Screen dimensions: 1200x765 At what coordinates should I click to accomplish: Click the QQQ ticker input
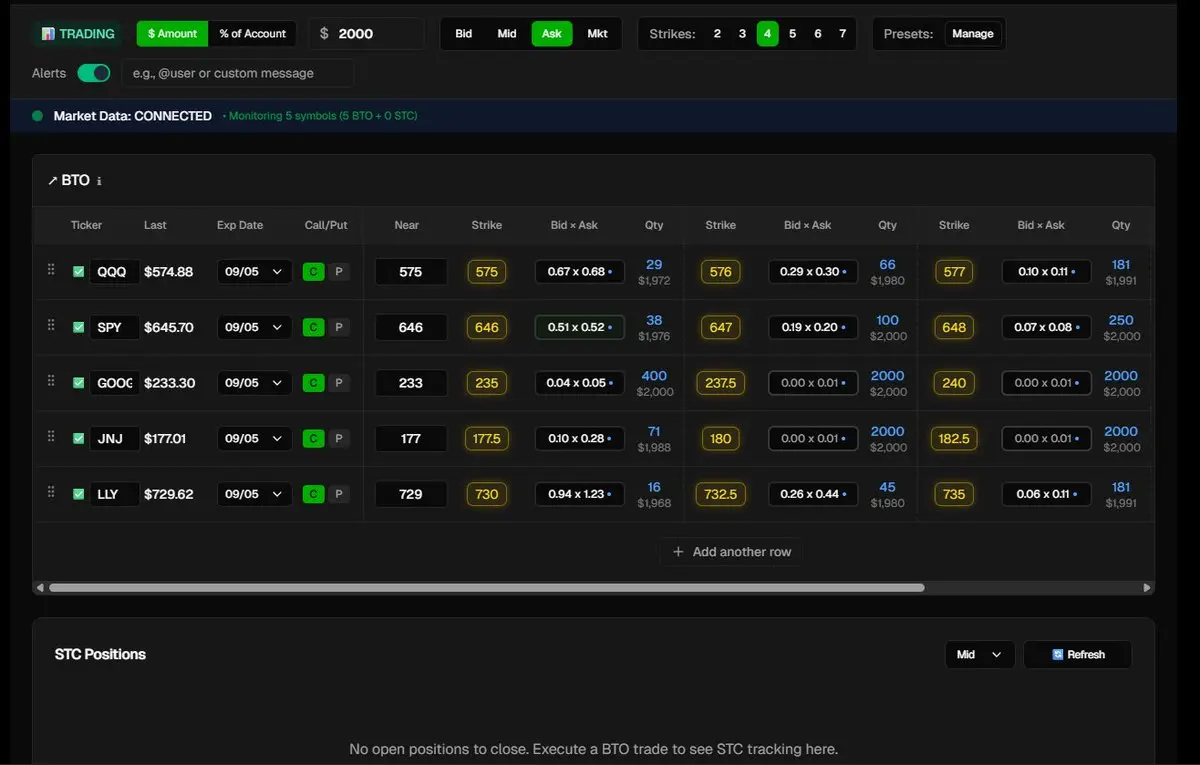tap(115, 272)
